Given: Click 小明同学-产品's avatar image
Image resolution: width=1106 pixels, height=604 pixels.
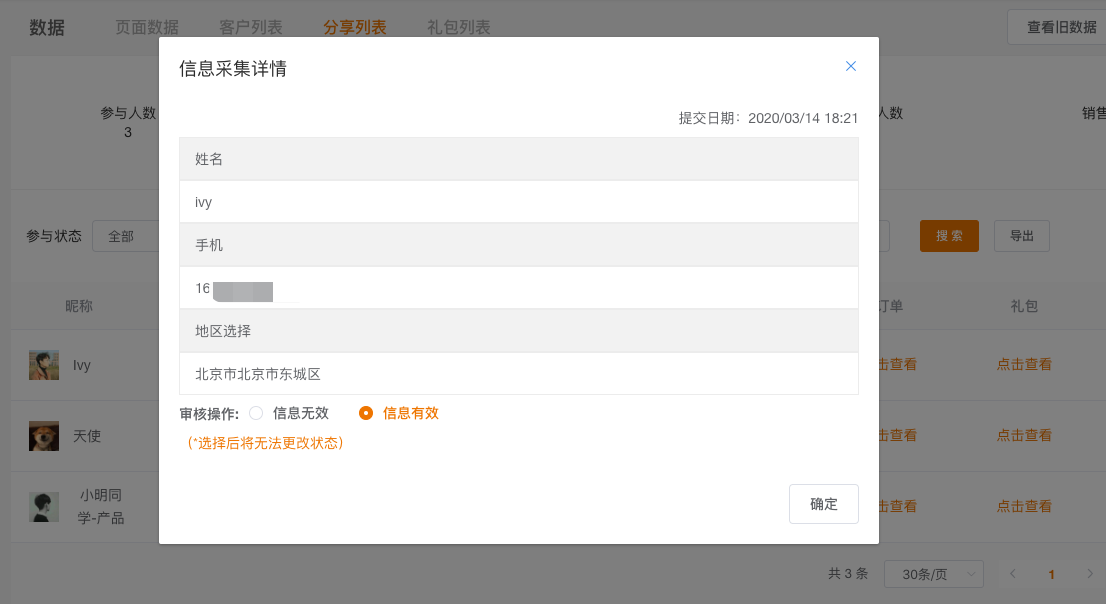Looking at the screenshot, I should click(44, 507).
